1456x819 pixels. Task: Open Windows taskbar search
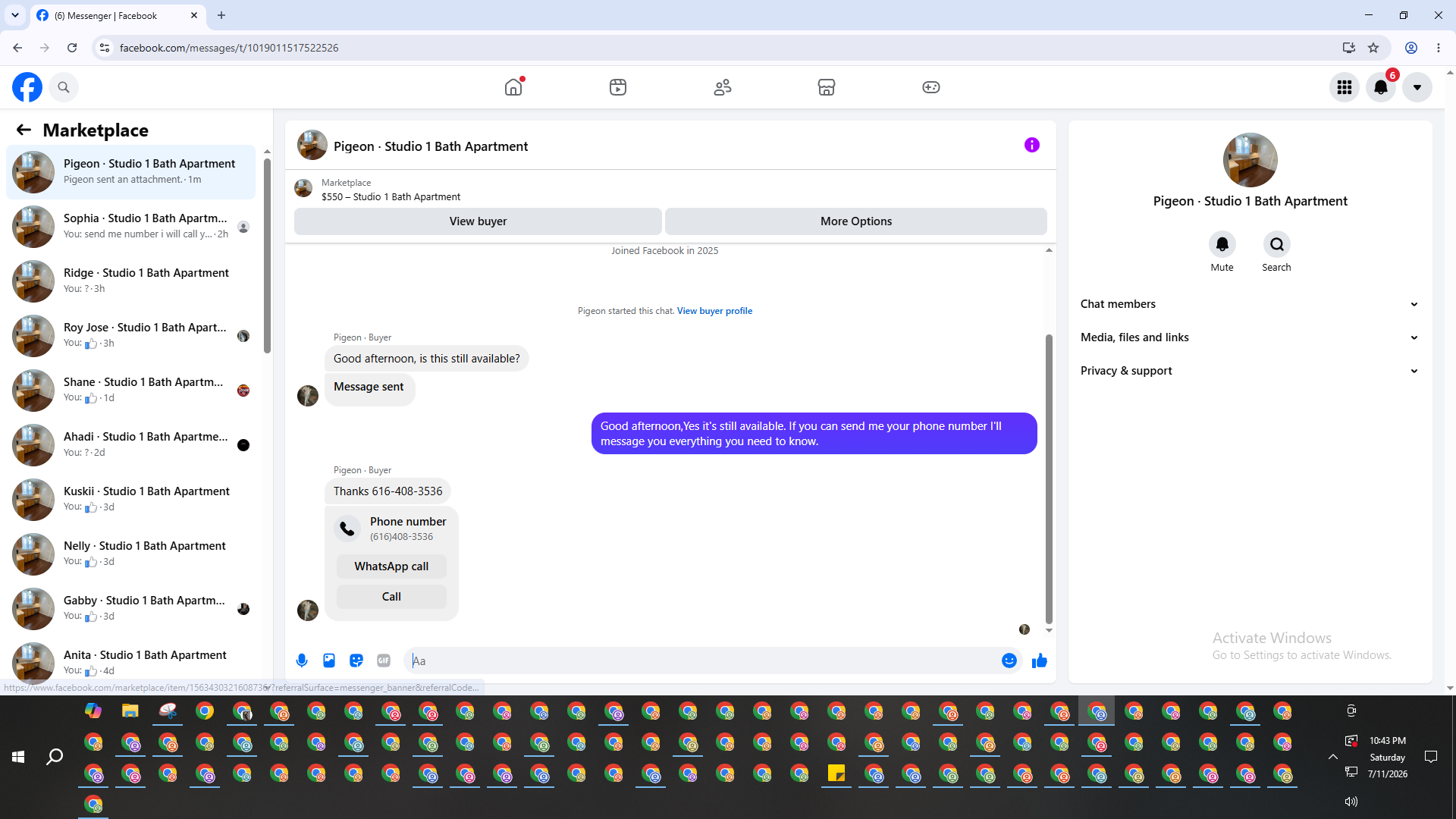[x=55, y=757]
